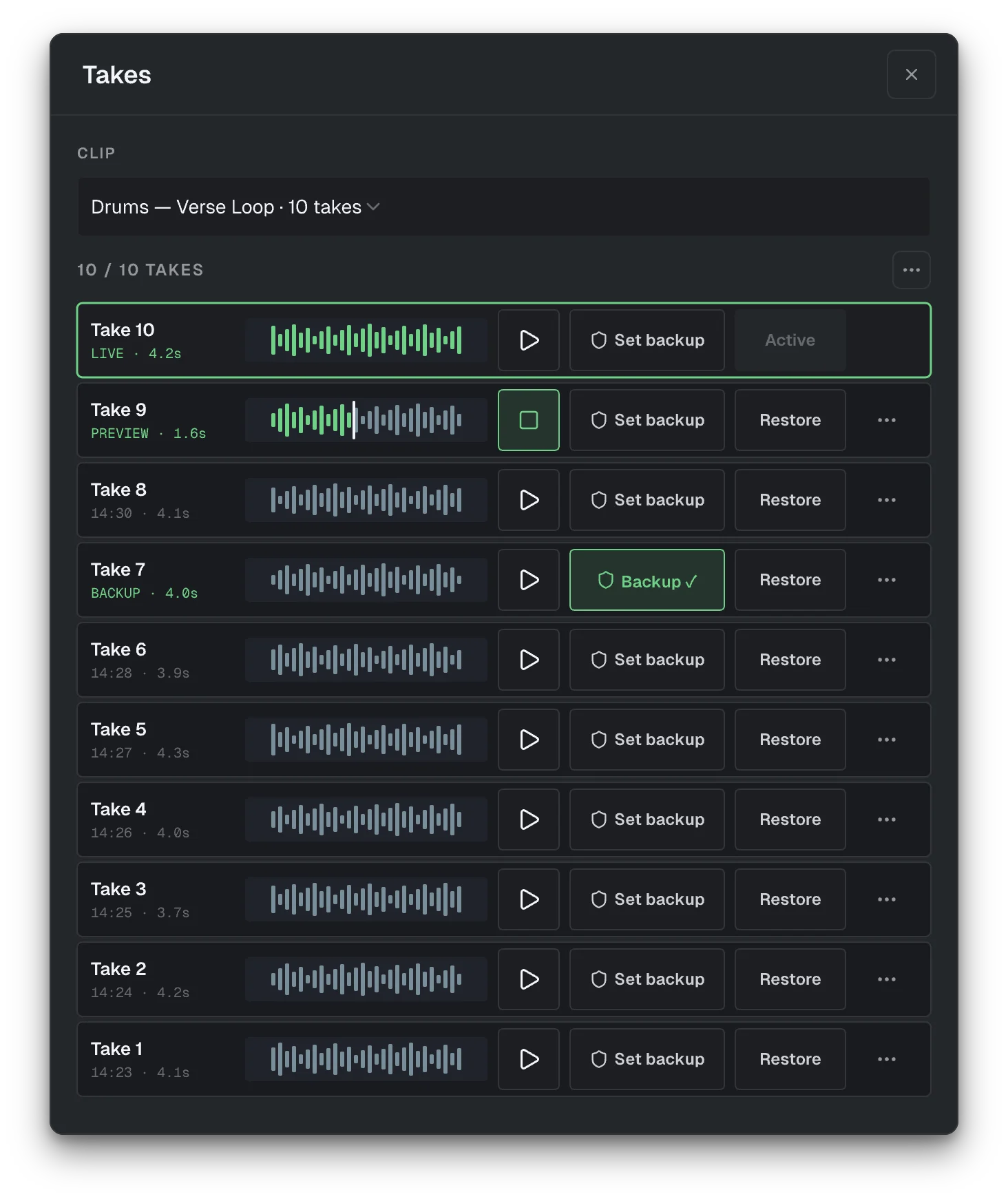The width and height of the screenshot is (1008, 1201).
Task: Play Take 1 audio
Action: click(x=529, y=1059)
